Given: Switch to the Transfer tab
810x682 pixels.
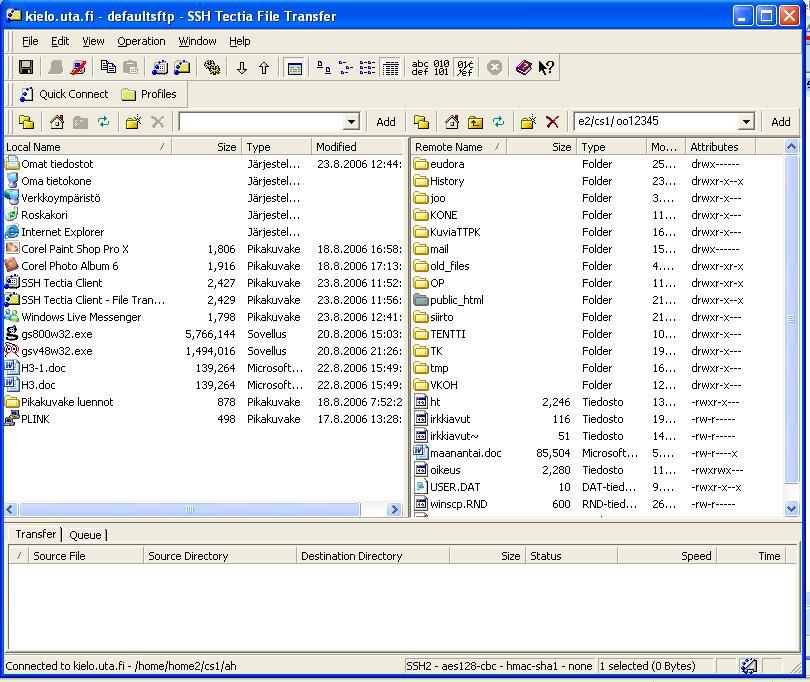Looking at the screenshot, I should coord(36,534).
